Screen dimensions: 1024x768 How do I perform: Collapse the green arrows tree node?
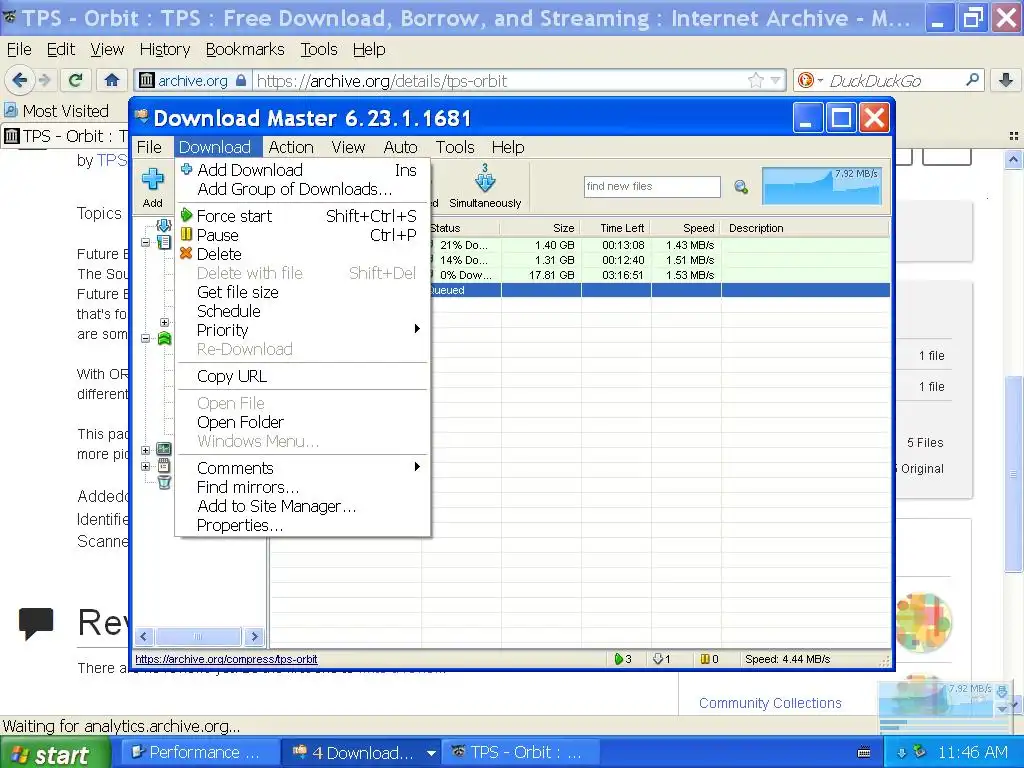(x=146, y=338)
